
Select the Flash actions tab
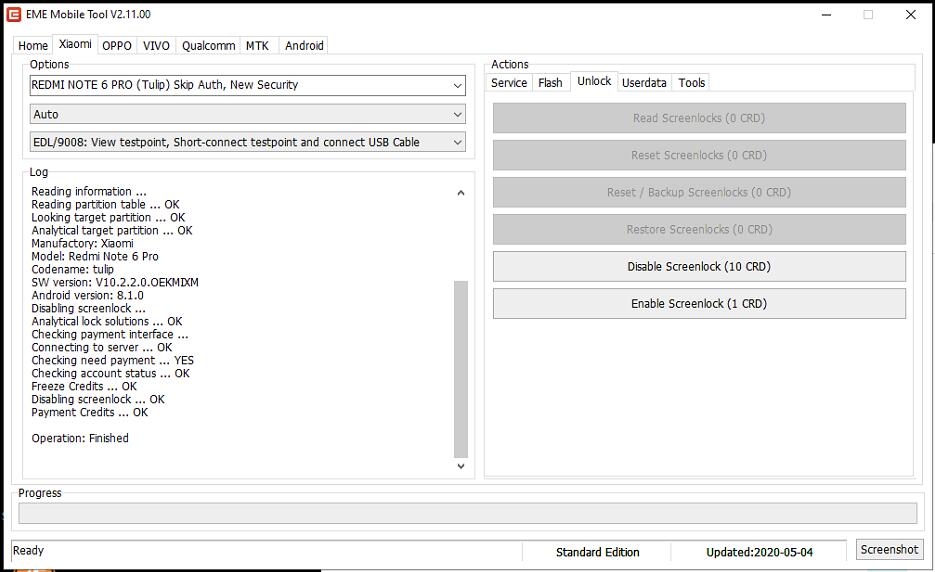point(550,82)
